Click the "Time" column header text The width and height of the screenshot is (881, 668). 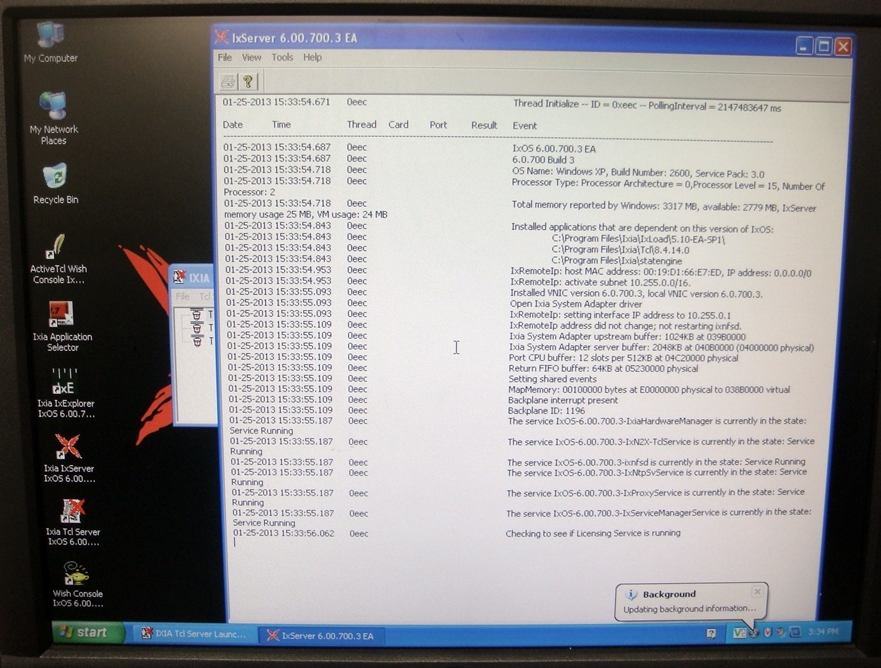pyautogui.click(x=281, y=125)
